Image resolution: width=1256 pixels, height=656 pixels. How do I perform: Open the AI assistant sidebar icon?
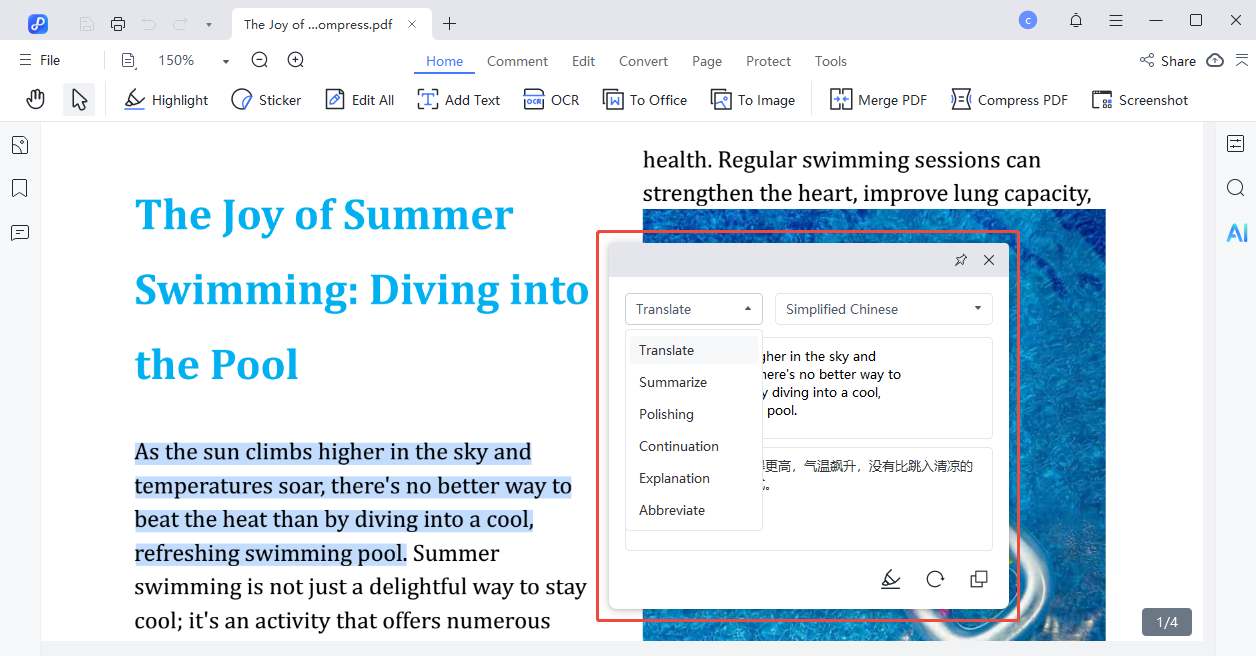(x=1236, y=233)
